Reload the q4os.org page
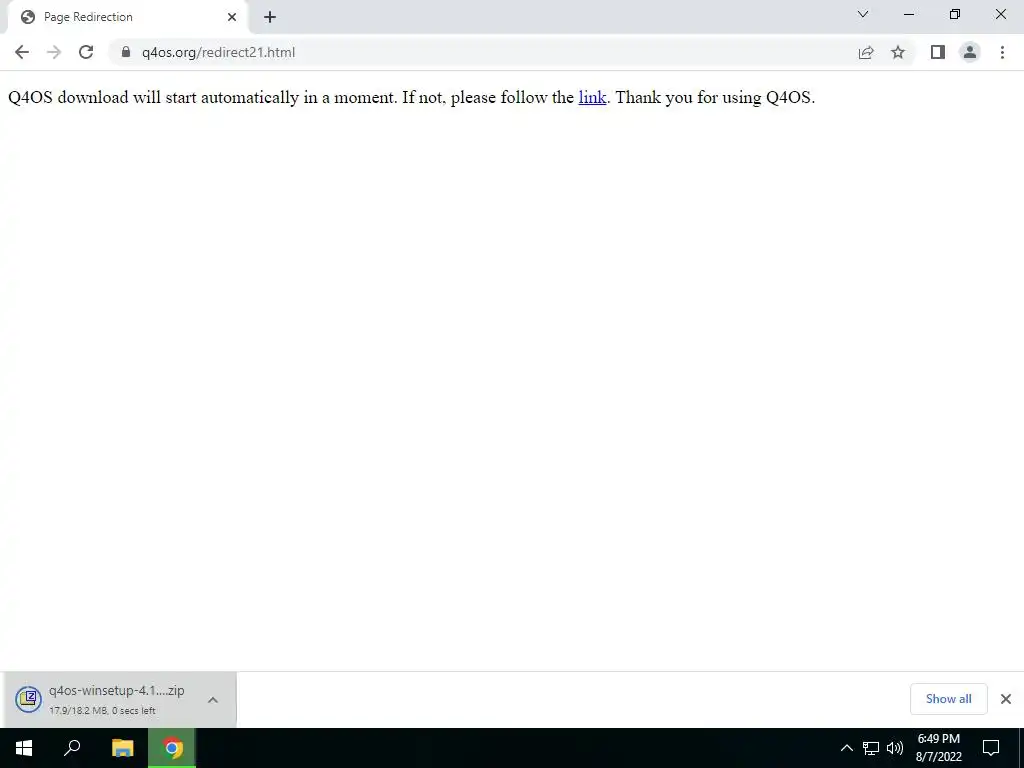Image resolution: width=1024 pixels, height=768 pixels. click(86, 52)
